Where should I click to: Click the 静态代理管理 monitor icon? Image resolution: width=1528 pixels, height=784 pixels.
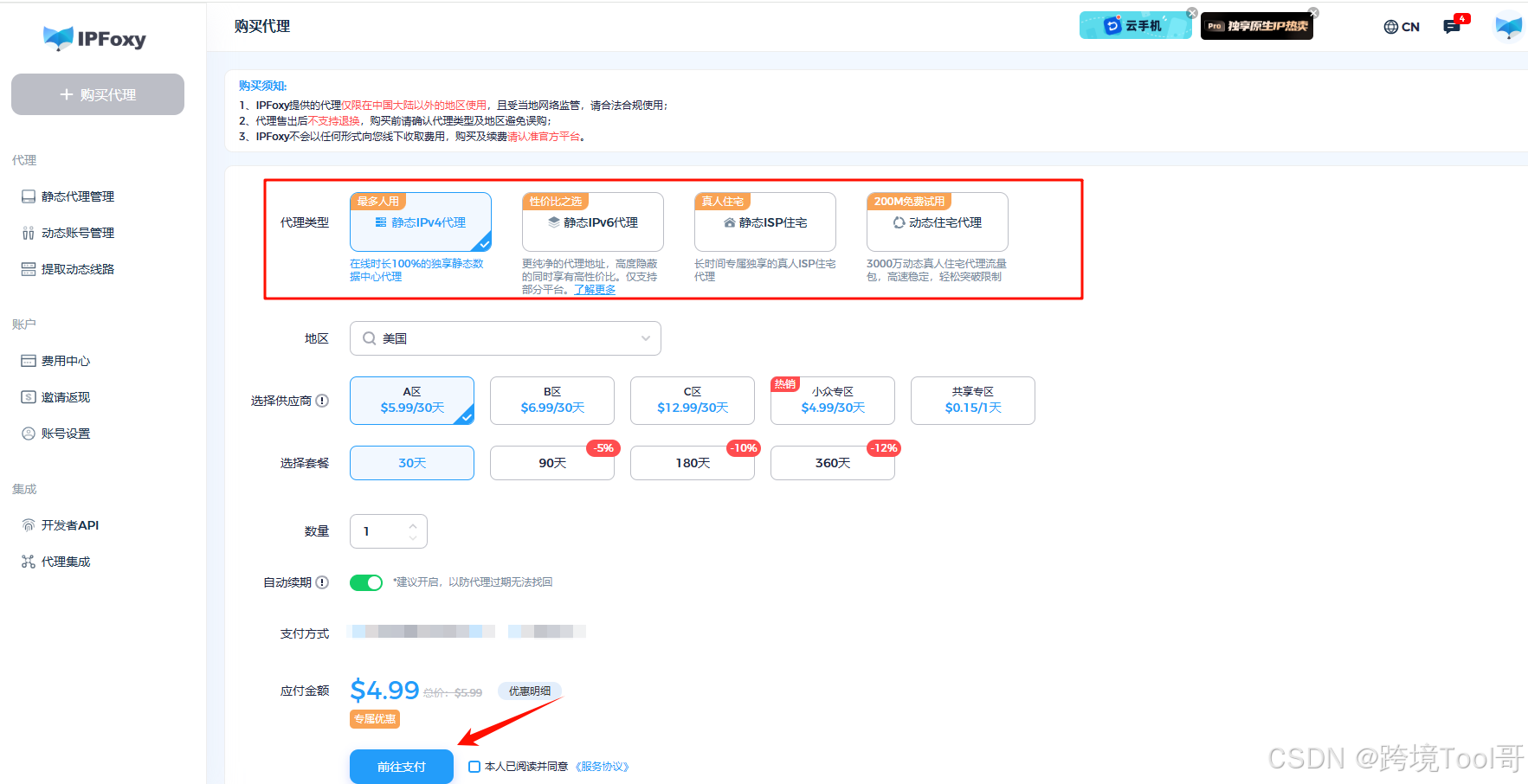click(29, 196)
